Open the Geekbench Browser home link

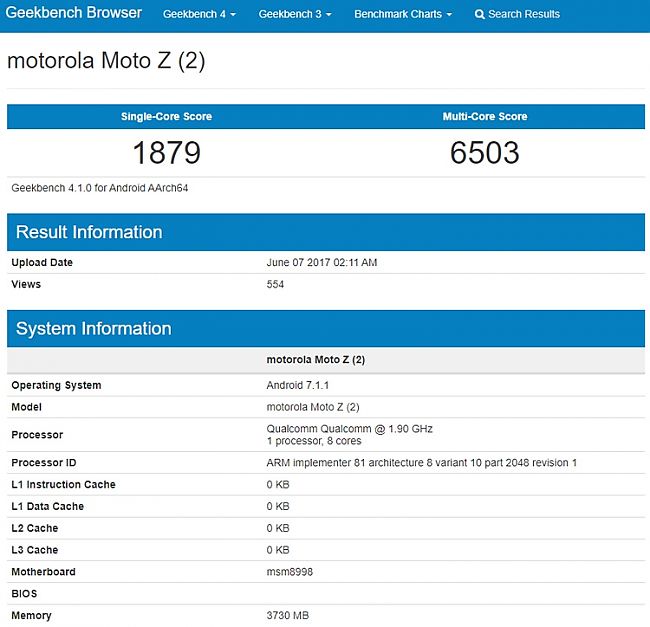click(x=73, y=13)
